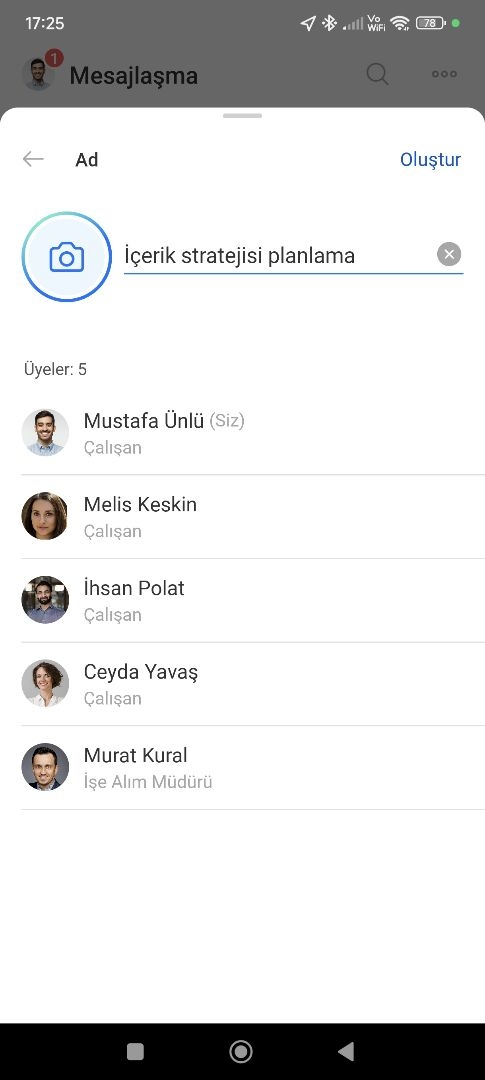
Task: Tap the camera icon to add group photo
Action: (x=67, y=257)
